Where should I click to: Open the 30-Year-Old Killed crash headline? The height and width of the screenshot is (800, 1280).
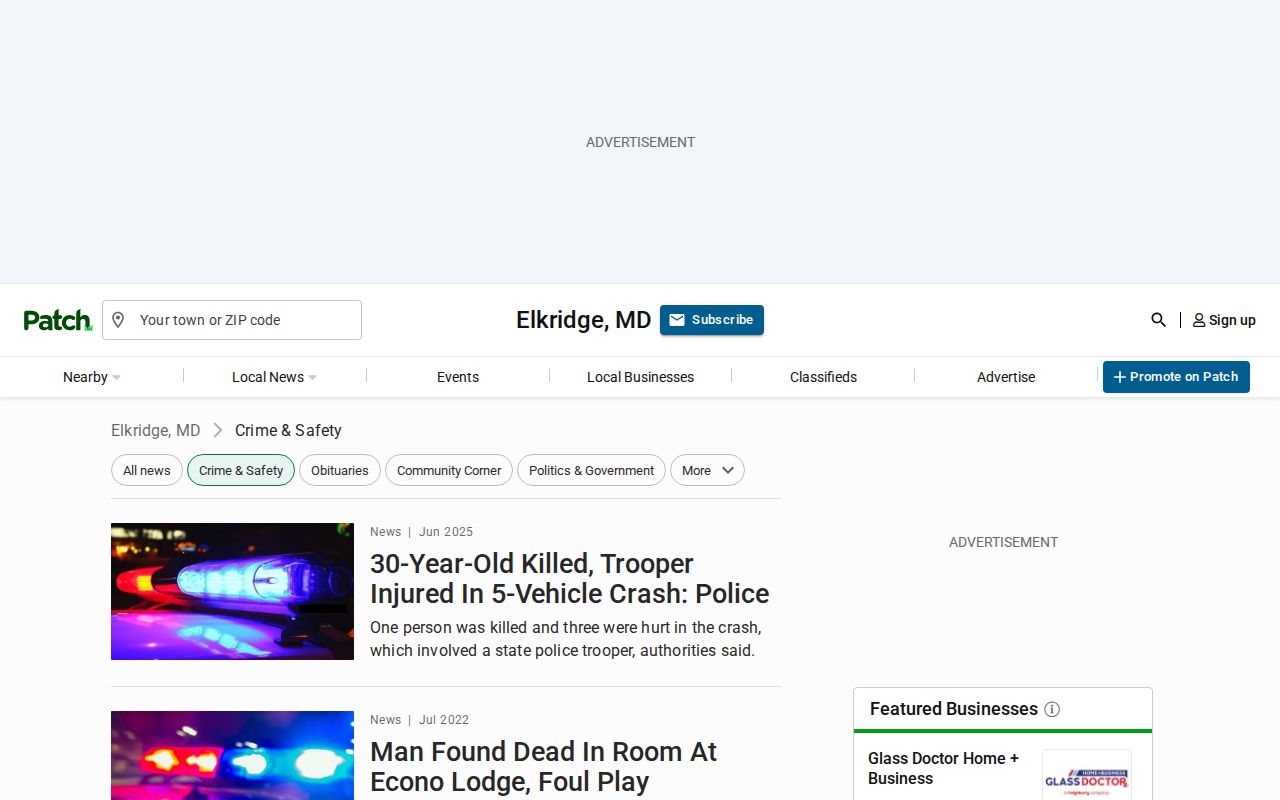point(570,578)
